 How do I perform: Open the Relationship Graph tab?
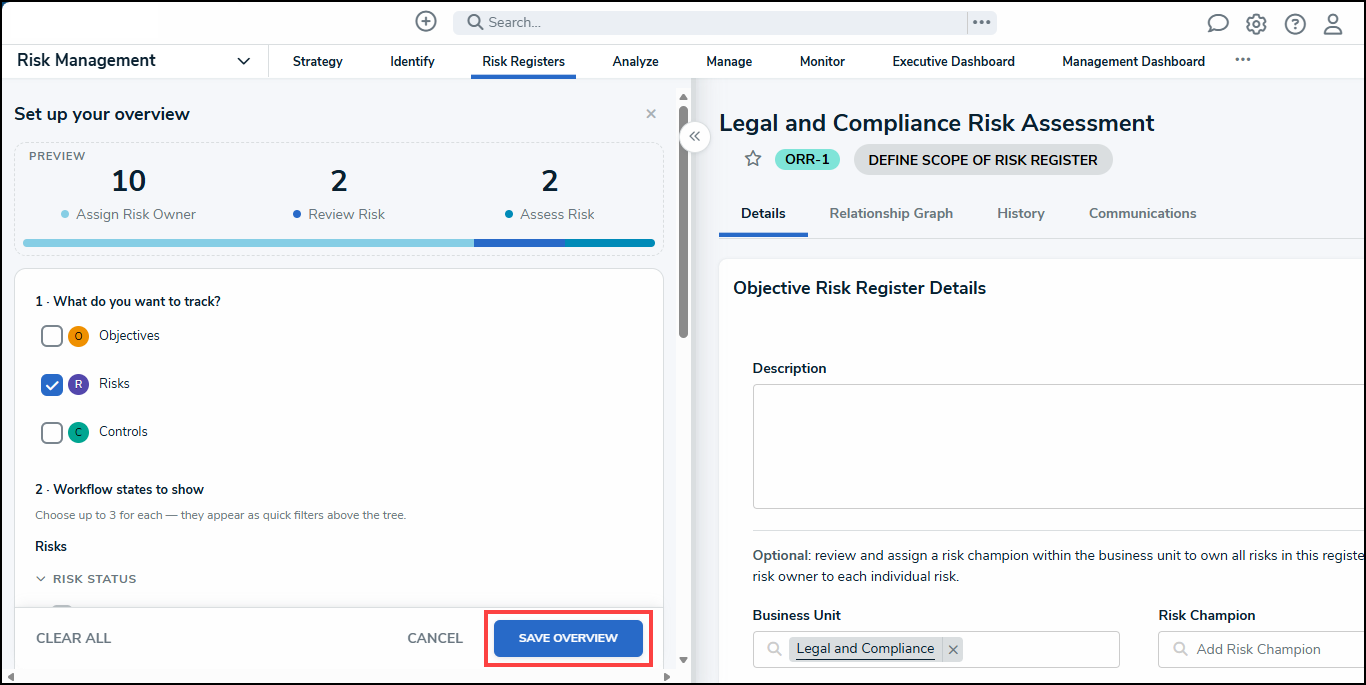pyautogui.click(x=891, y=213)
